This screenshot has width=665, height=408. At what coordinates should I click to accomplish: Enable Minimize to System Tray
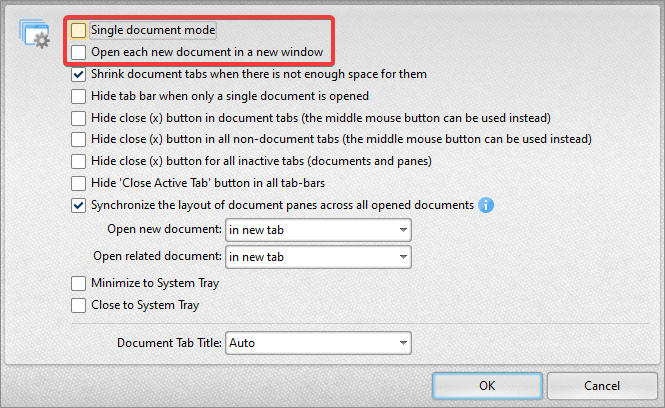click(78, 283)
